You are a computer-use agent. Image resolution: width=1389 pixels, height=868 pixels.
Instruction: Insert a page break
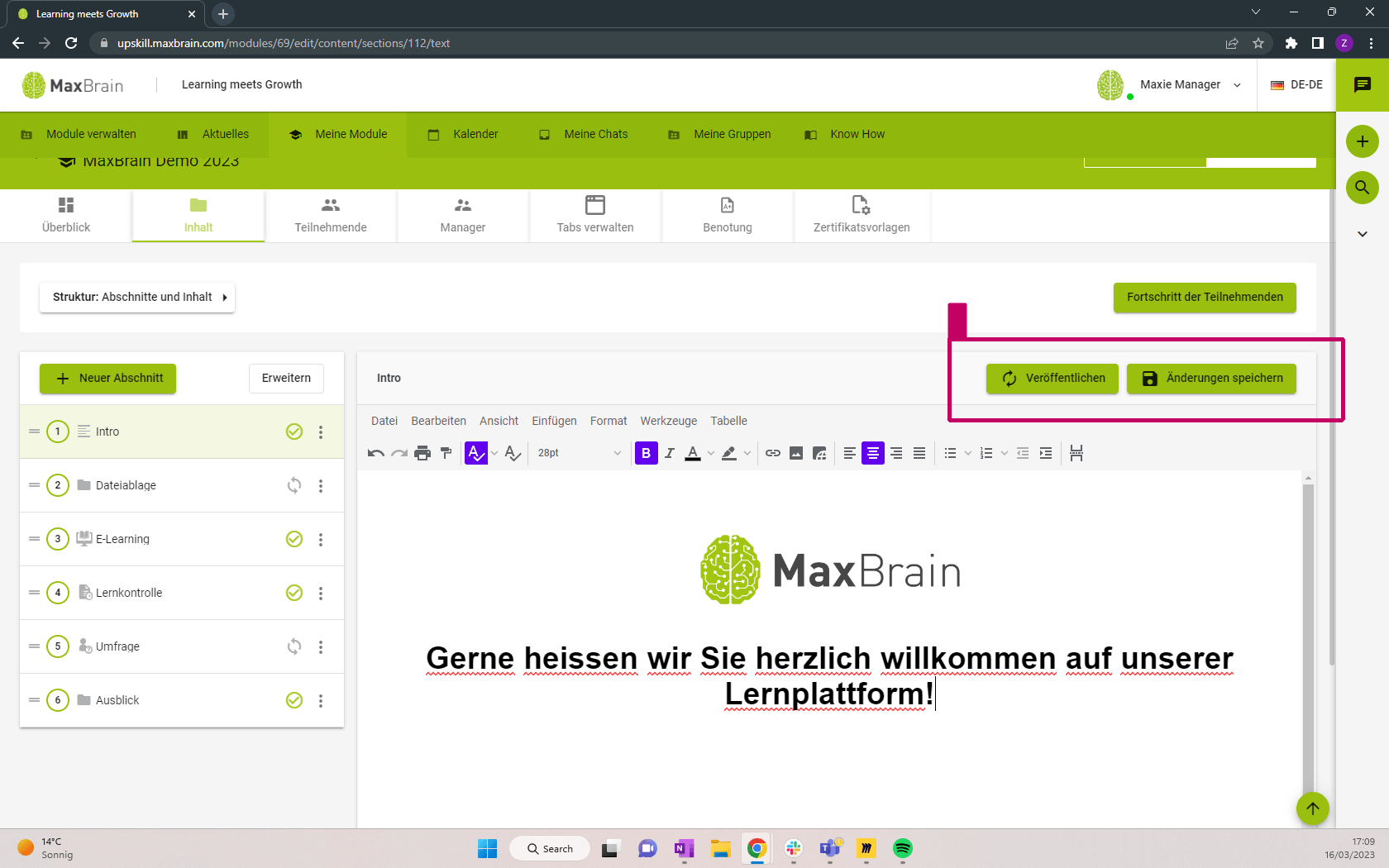(x=1076, y=453)
